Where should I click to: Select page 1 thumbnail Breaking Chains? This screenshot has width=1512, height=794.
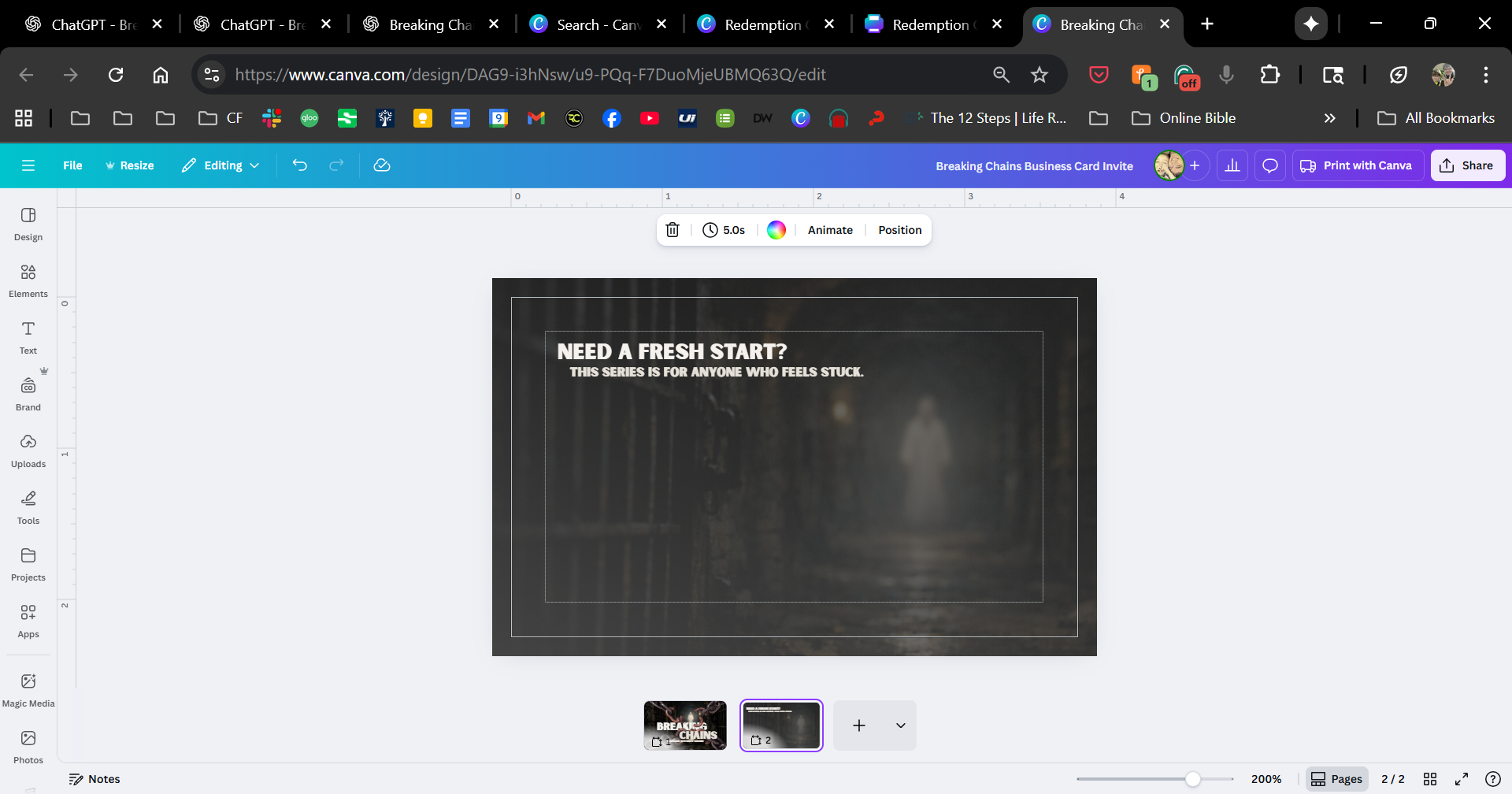point(685,725)
